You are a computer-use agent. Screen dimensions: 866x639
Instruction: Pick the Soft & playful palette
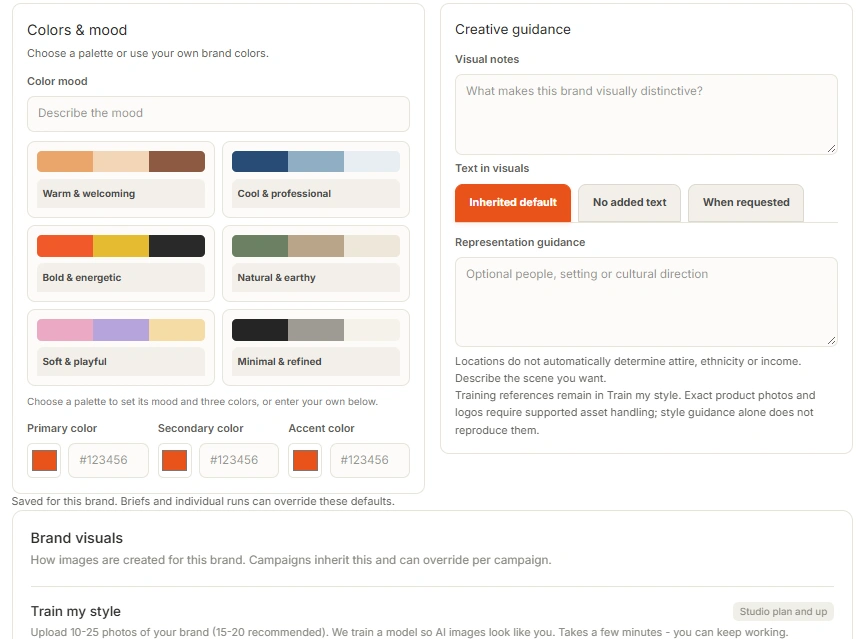tap(121, 347)
